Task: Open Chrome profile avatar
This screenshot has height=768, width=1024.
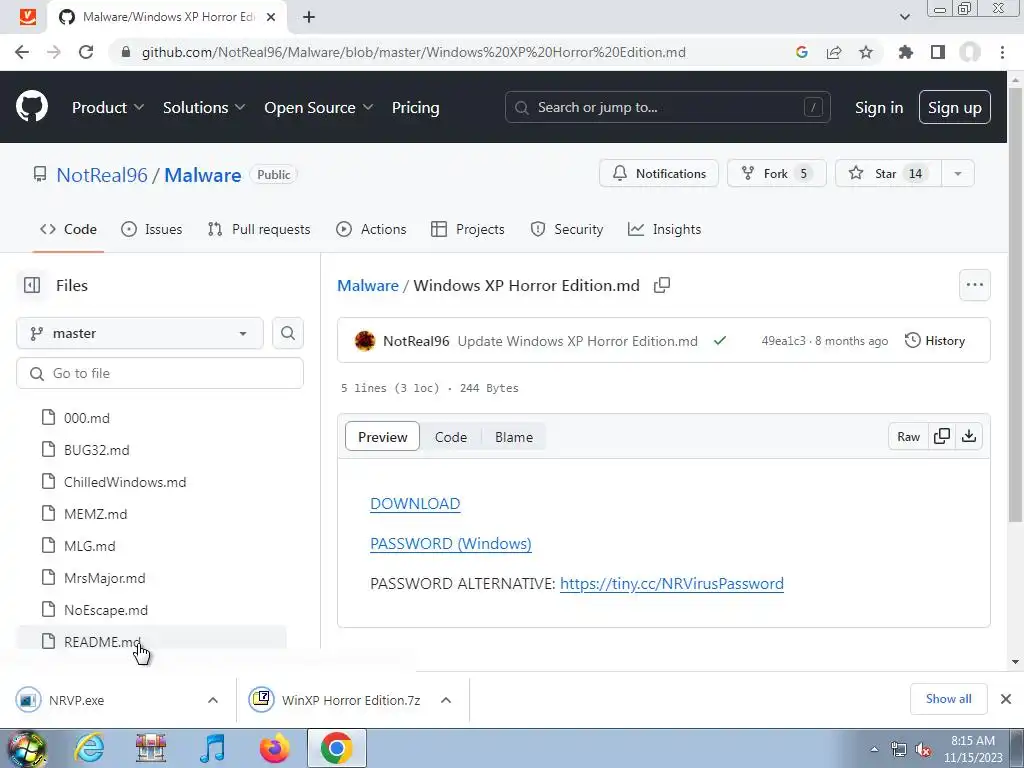Action: tap(970, 52)
